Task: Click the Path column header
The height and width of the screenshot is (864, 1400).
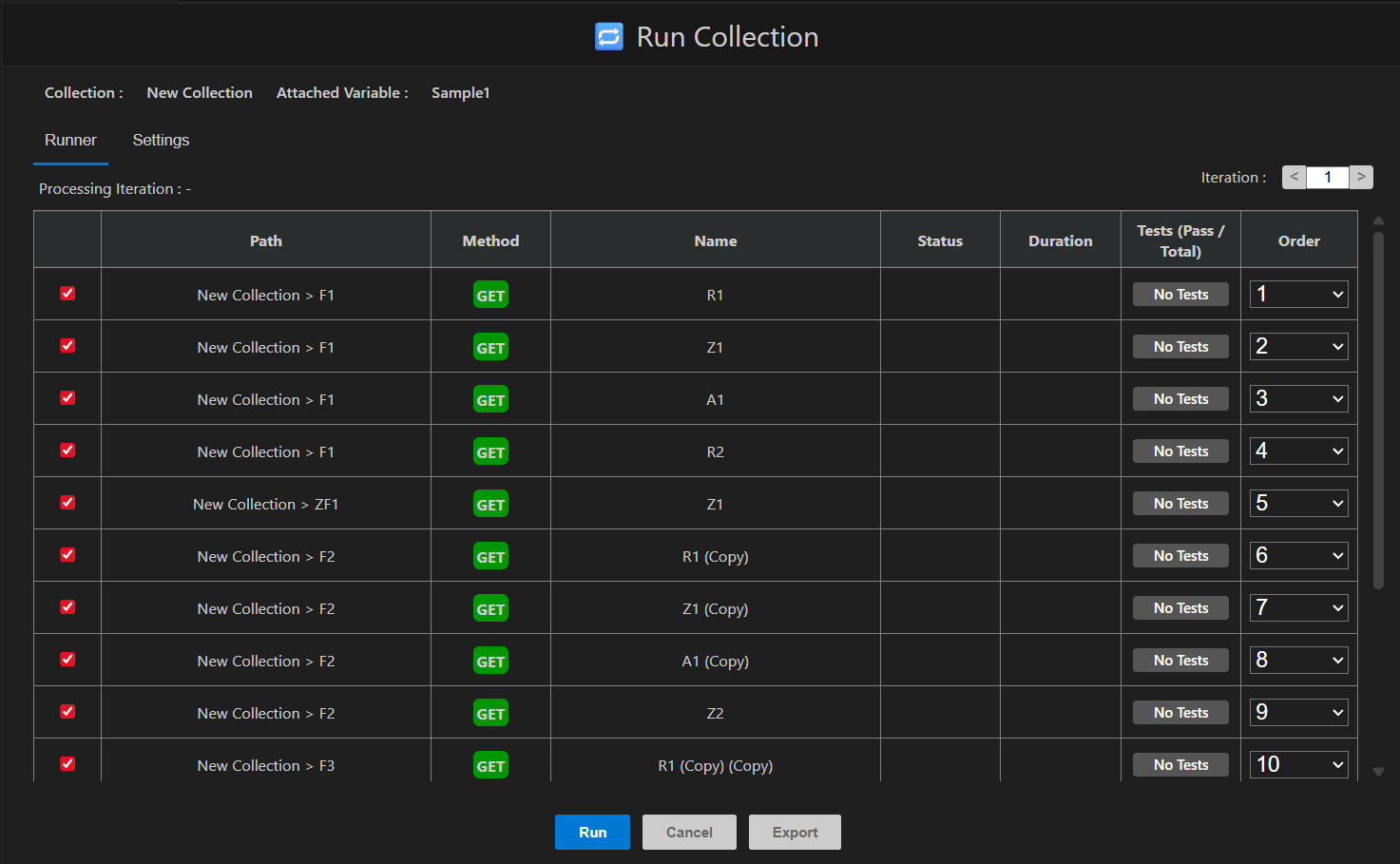Action: (266, 240)
